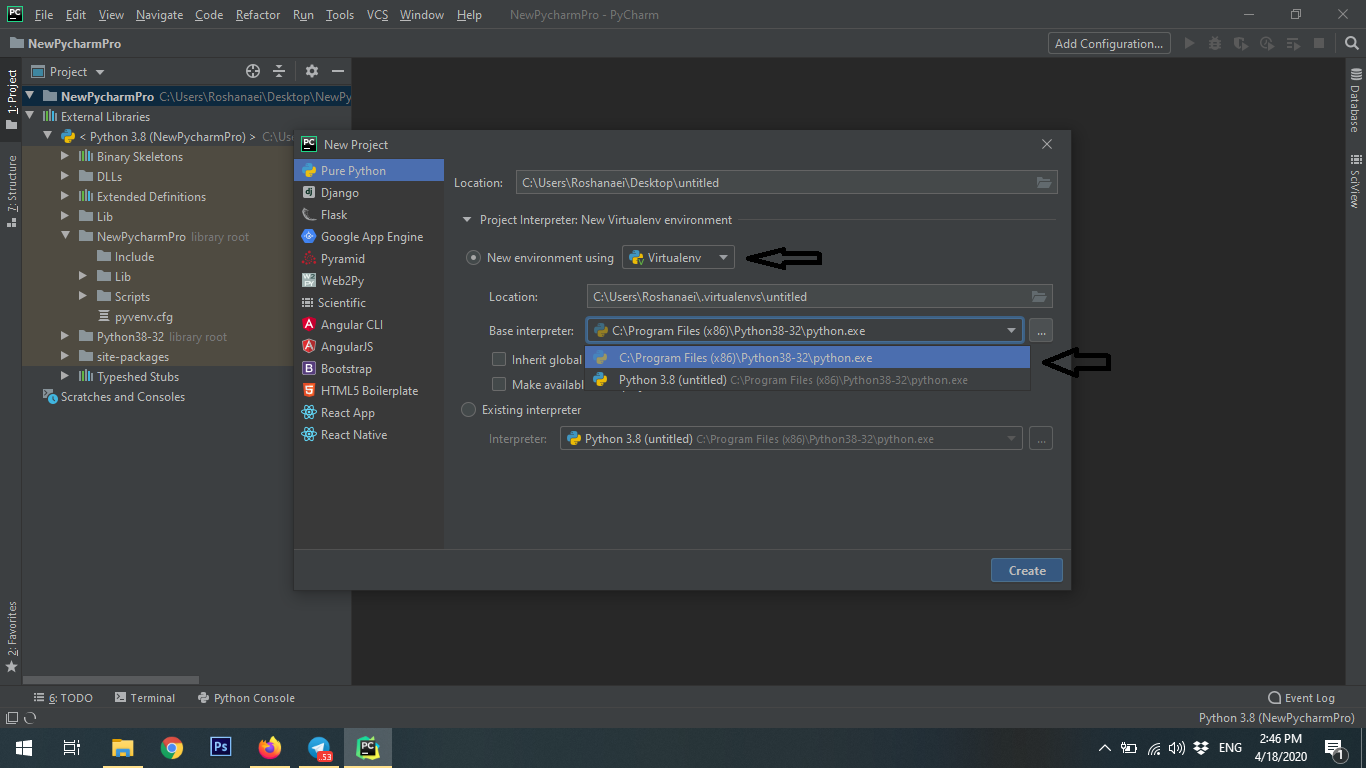
Task: Click Base interpreter dropdown arrow
Action: [x=1012, y=331]
